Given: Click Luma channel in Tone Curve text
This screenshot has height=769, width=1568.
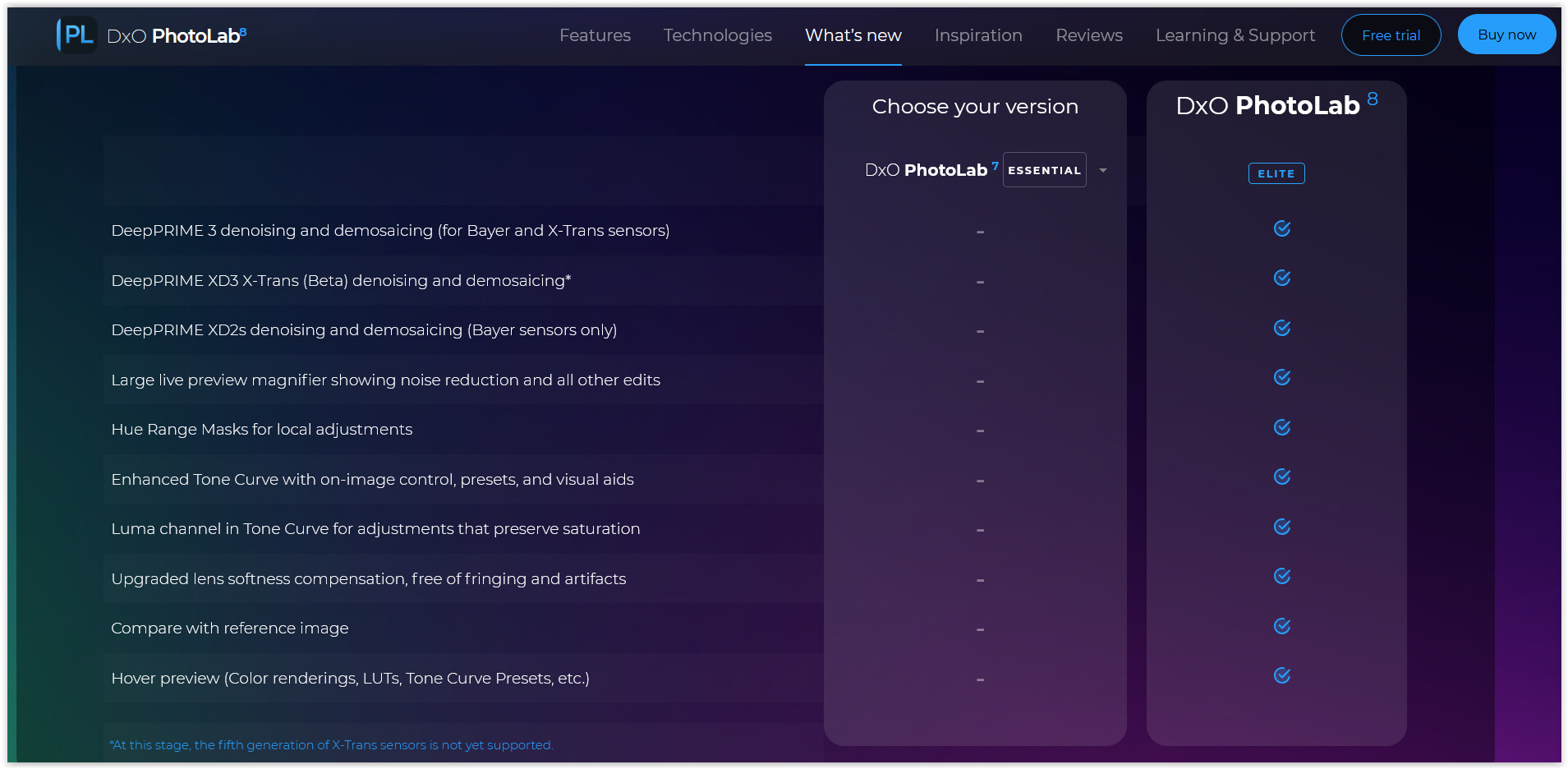Looking at the screenshot, I should click(375, 529).
